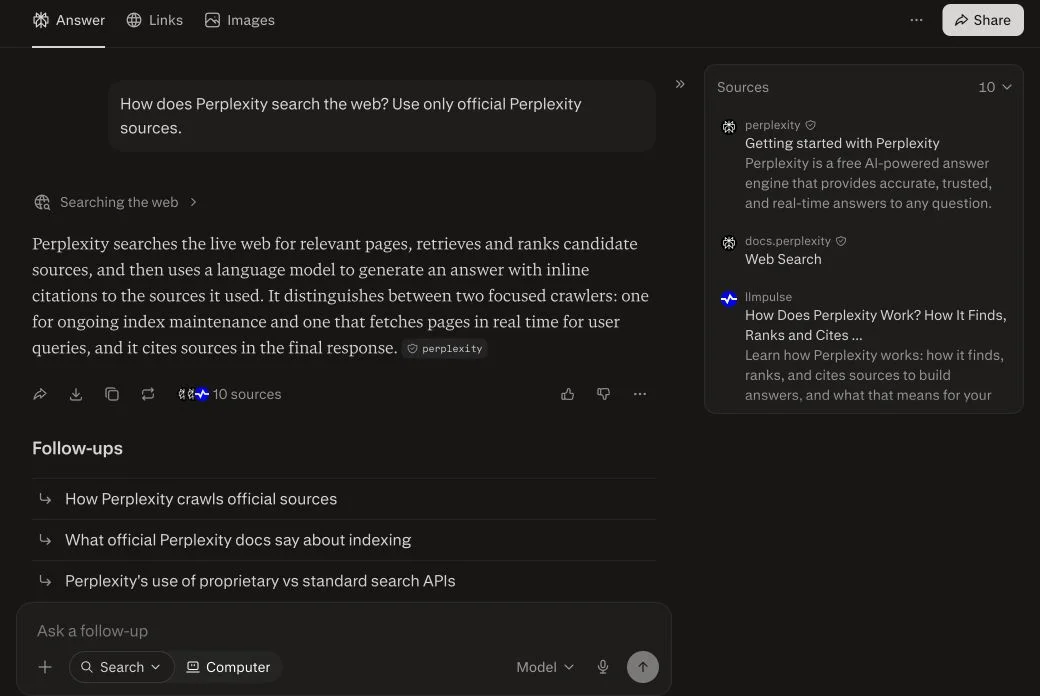Collapse the Sources side panel

pos(680,84)
